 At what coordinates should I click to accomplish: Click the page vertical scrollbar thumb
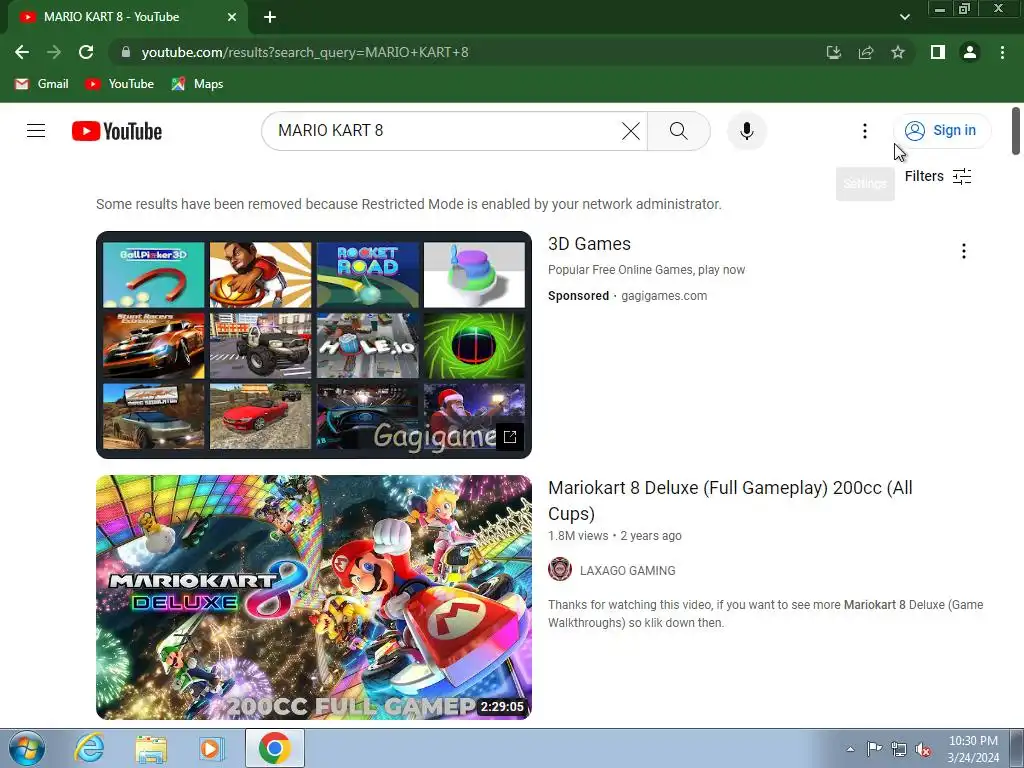[x=1016, y=131]
